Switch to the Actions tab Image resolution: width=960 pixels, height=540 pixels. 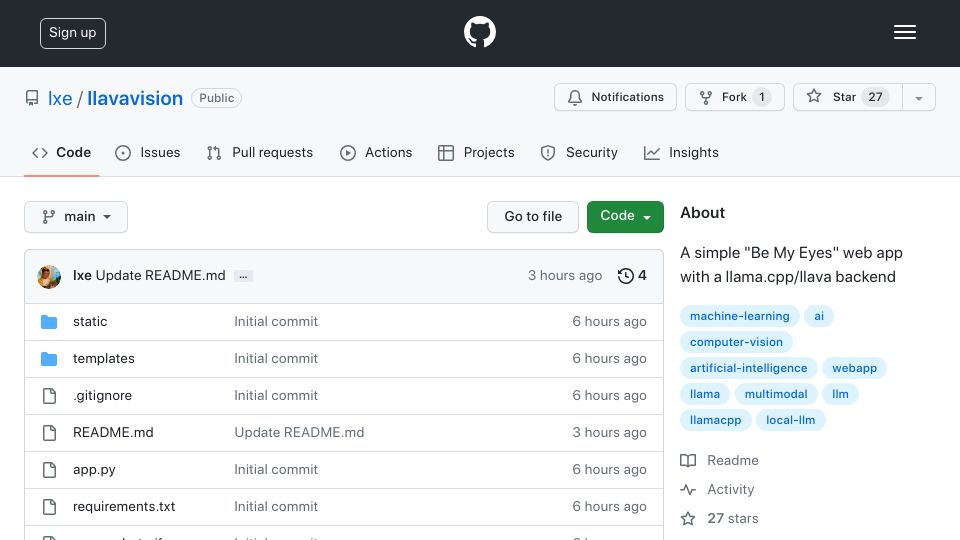(376, 152)
